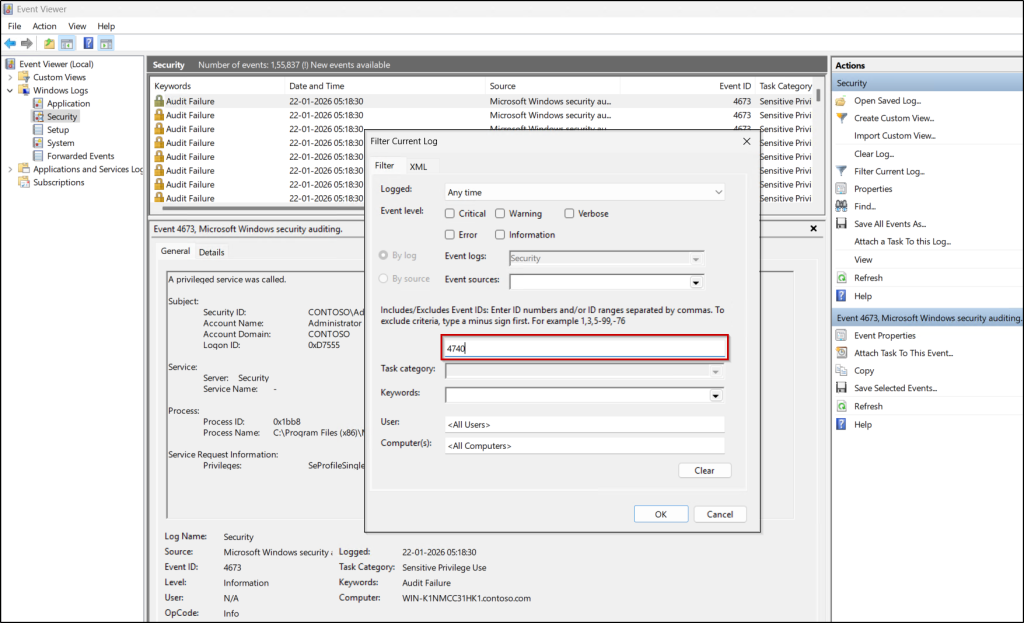Click OK to apply the filter
The image size is (1024, 623).
click(x=660, y=513)
